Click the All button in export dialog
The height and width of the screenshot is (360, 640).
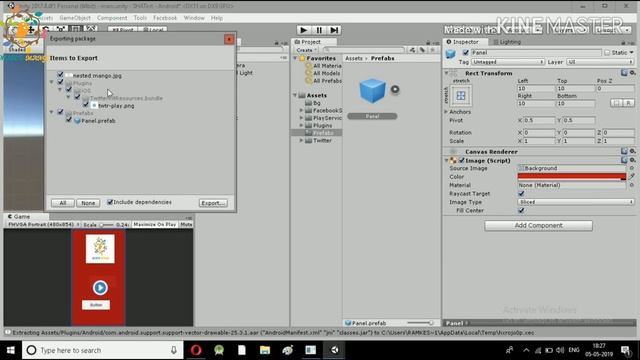click(62, 203)
